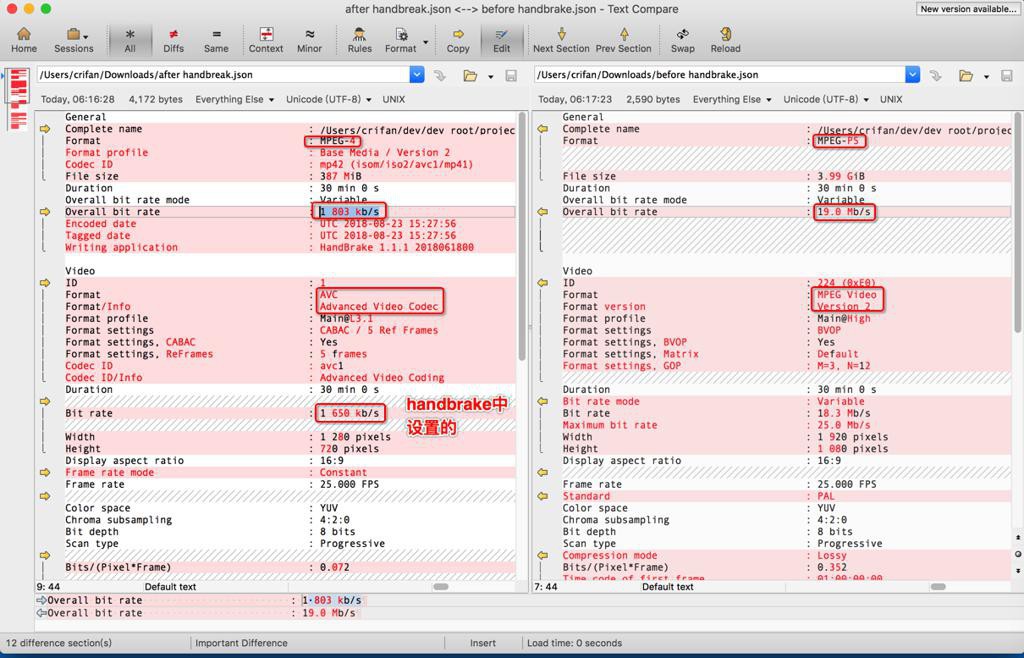
Task: Click right gutter arrow beside Bit rate mode
Action: tap(543, 401)
